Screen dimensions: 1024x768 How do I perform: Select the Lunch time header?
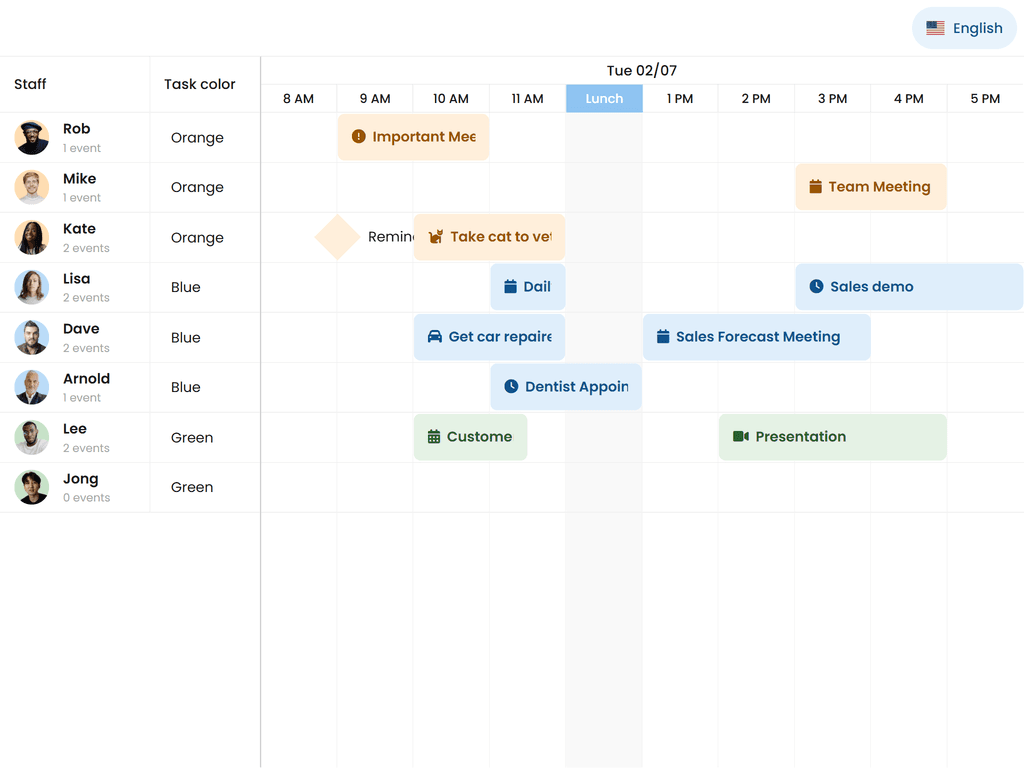604,98
